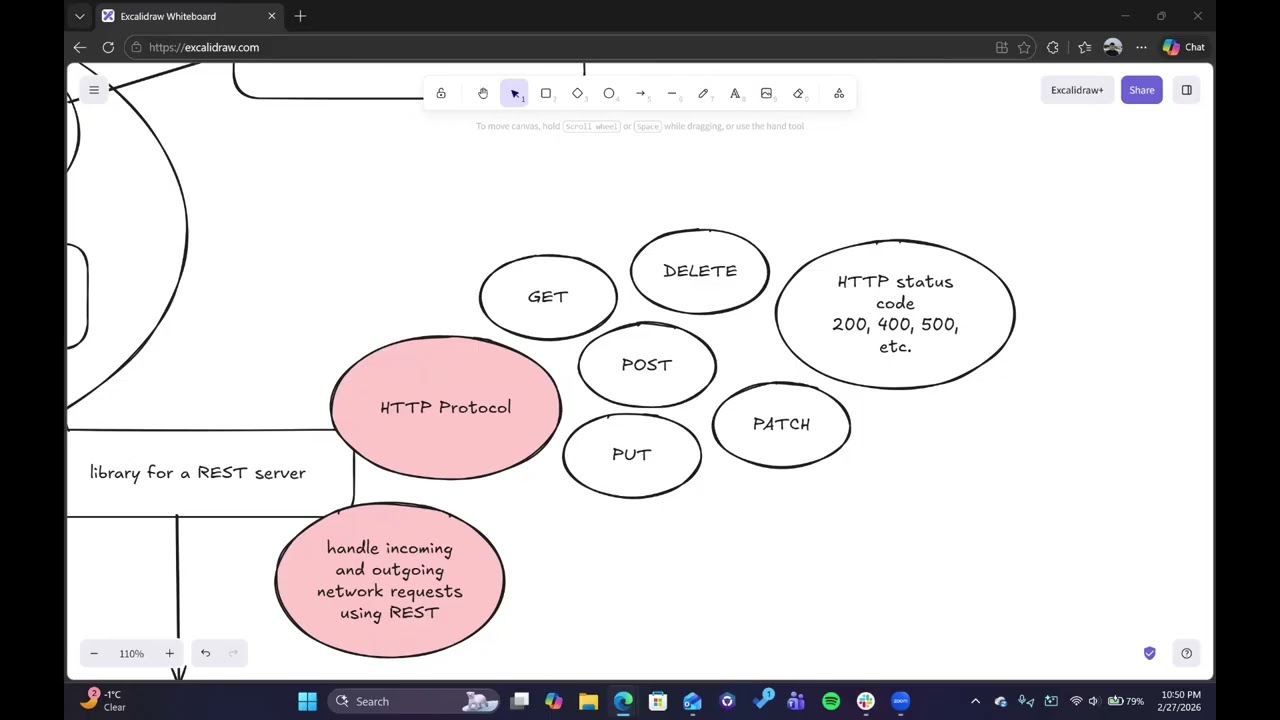
Task: Open the Copilot Chat button
Action: click(1185, 47)
